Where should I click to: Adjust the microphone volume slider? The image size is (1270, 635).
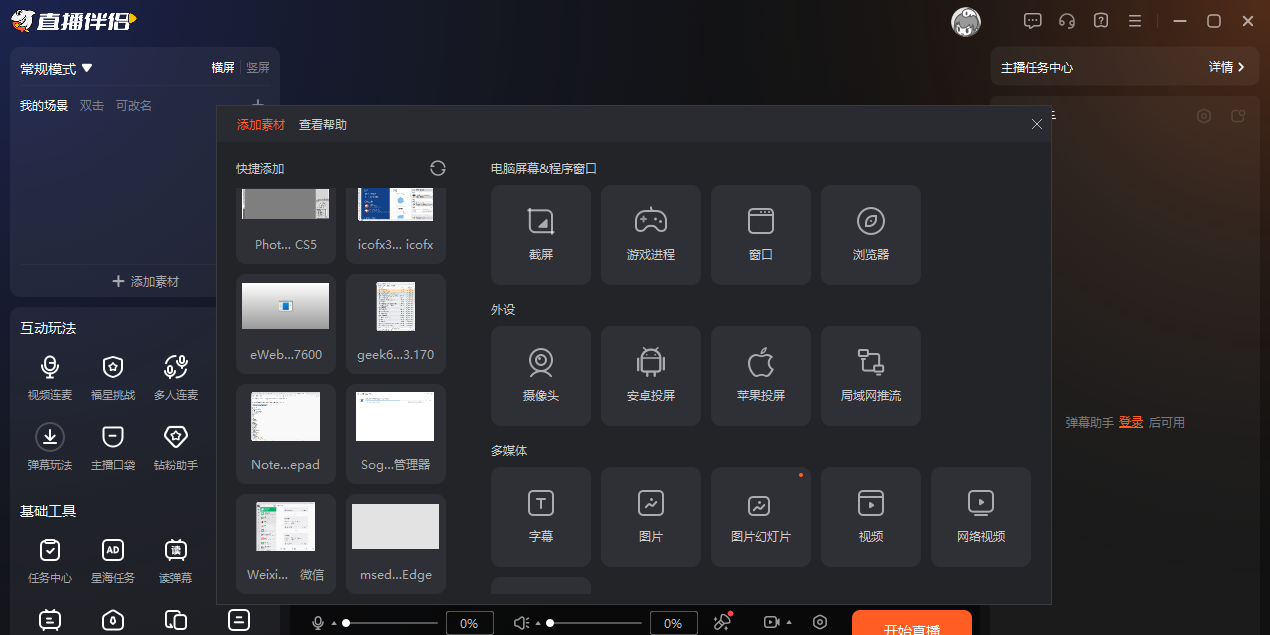(391, 623)
